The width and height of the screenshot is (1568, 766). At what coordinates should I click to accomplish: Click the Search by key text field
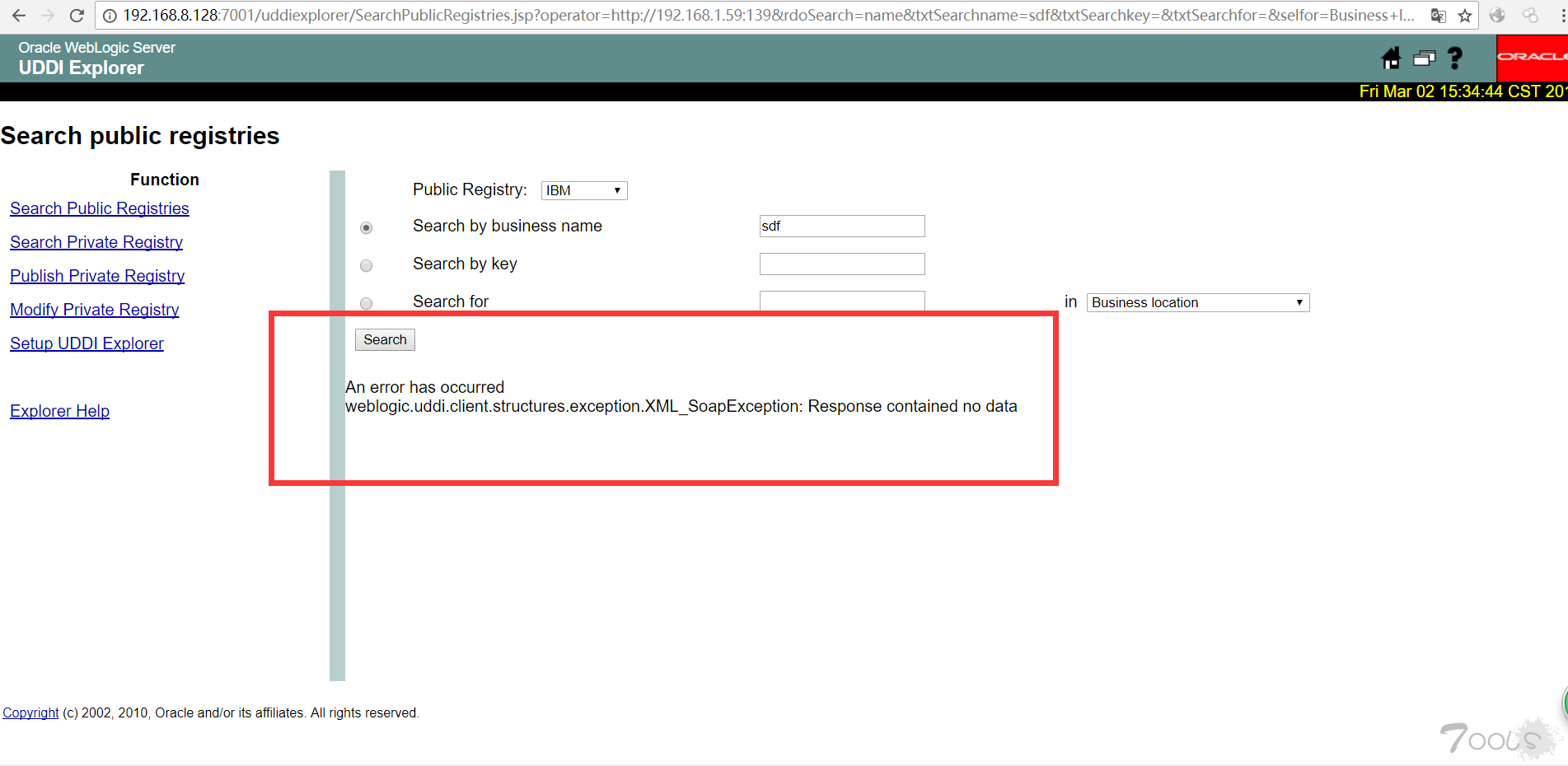tap(842, 264)
